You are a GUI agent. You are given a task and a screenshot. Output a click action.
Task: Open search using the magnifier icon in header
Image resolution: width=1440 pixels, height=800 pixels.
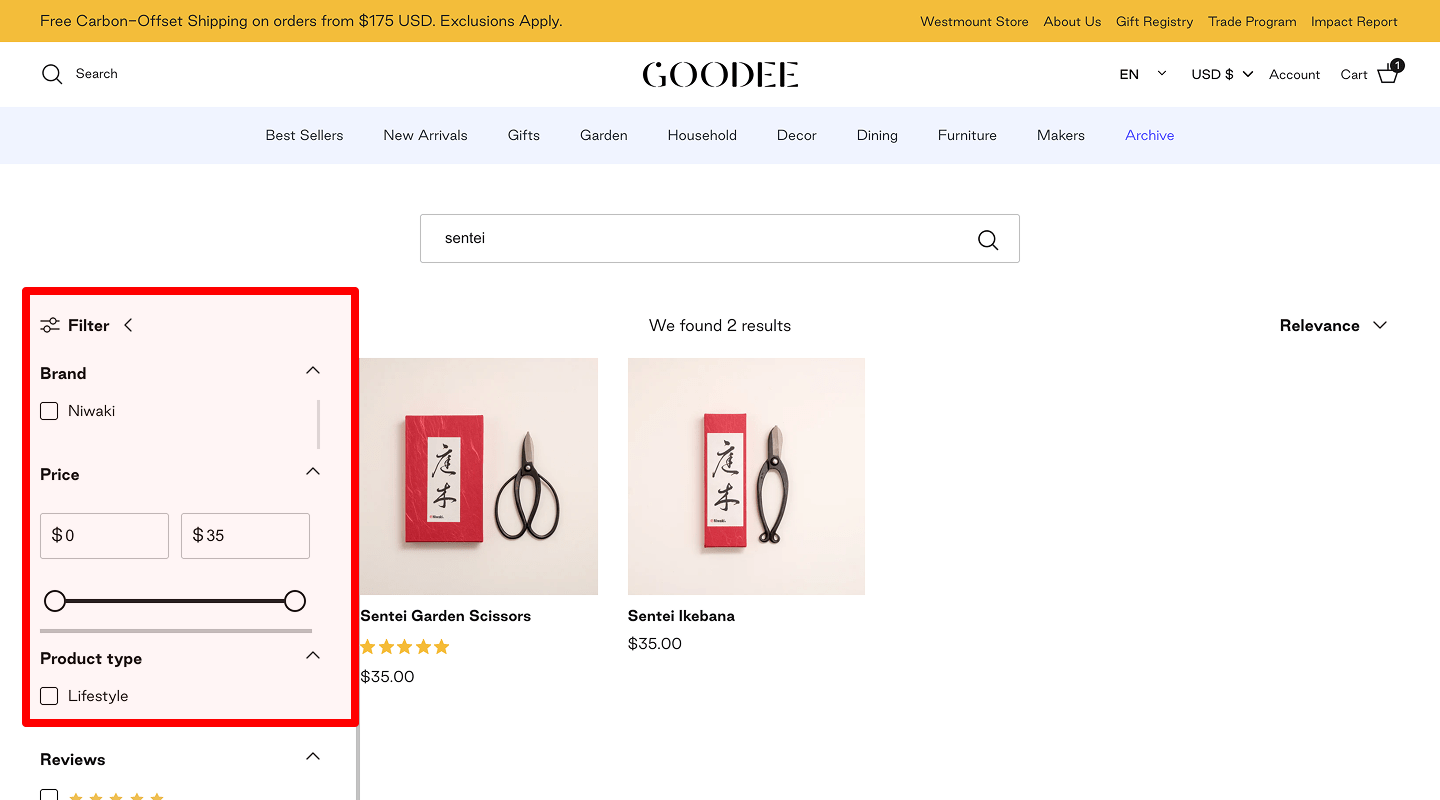pyautogui.click(x=51, y=73)
